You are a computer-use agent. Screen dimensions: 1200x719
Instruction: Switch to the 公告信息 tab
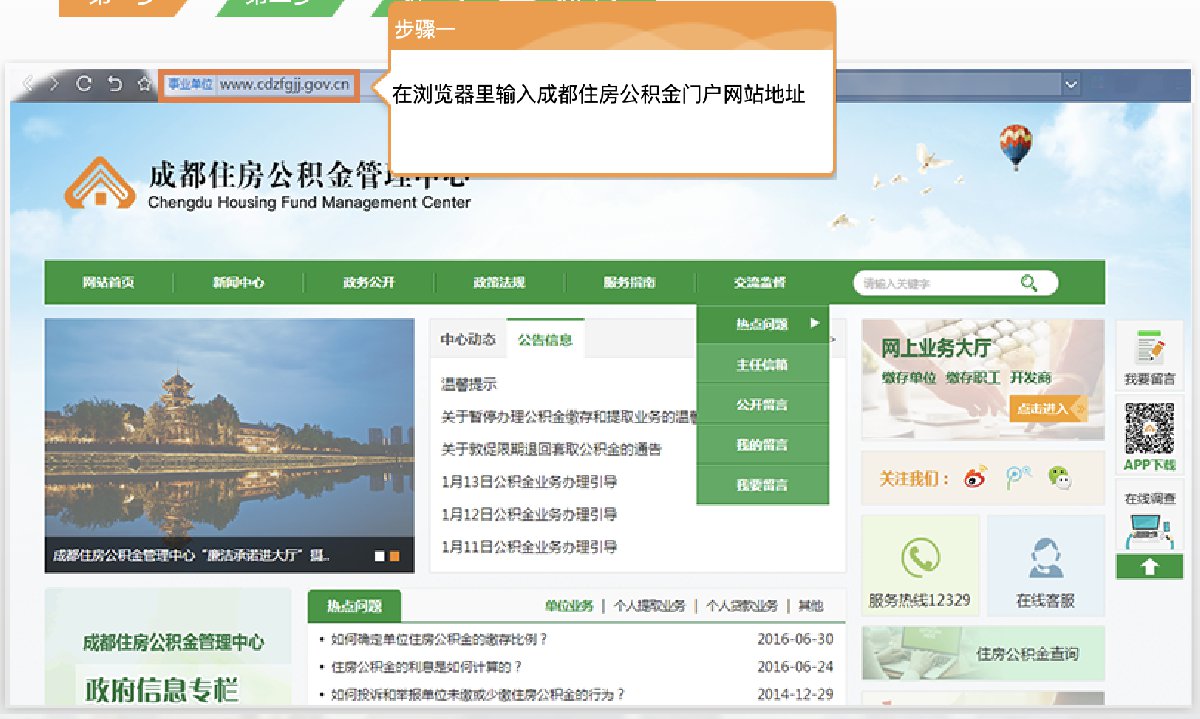[545, 340]
